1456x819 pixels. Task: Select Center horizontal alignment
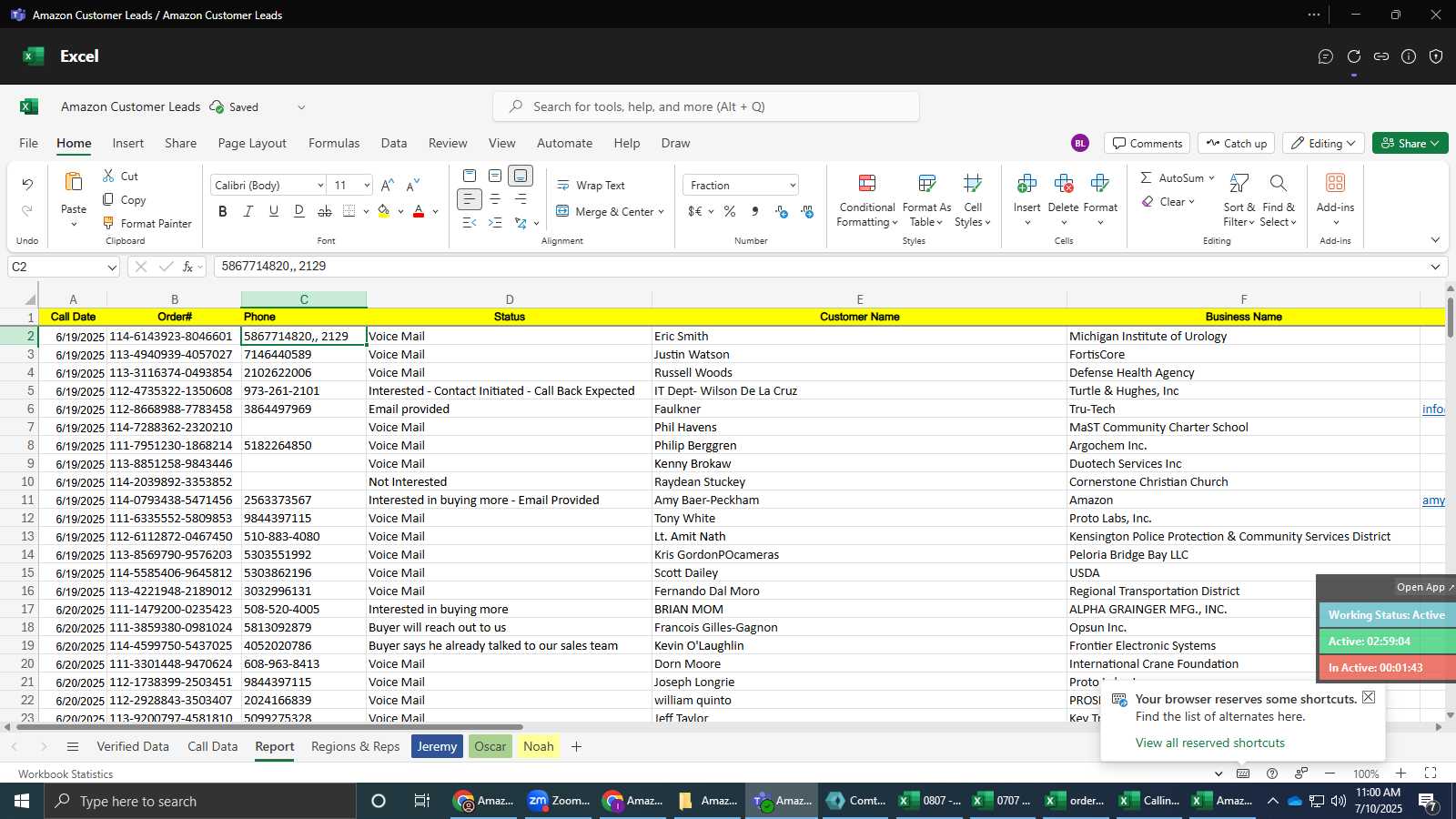click(495, 198)
